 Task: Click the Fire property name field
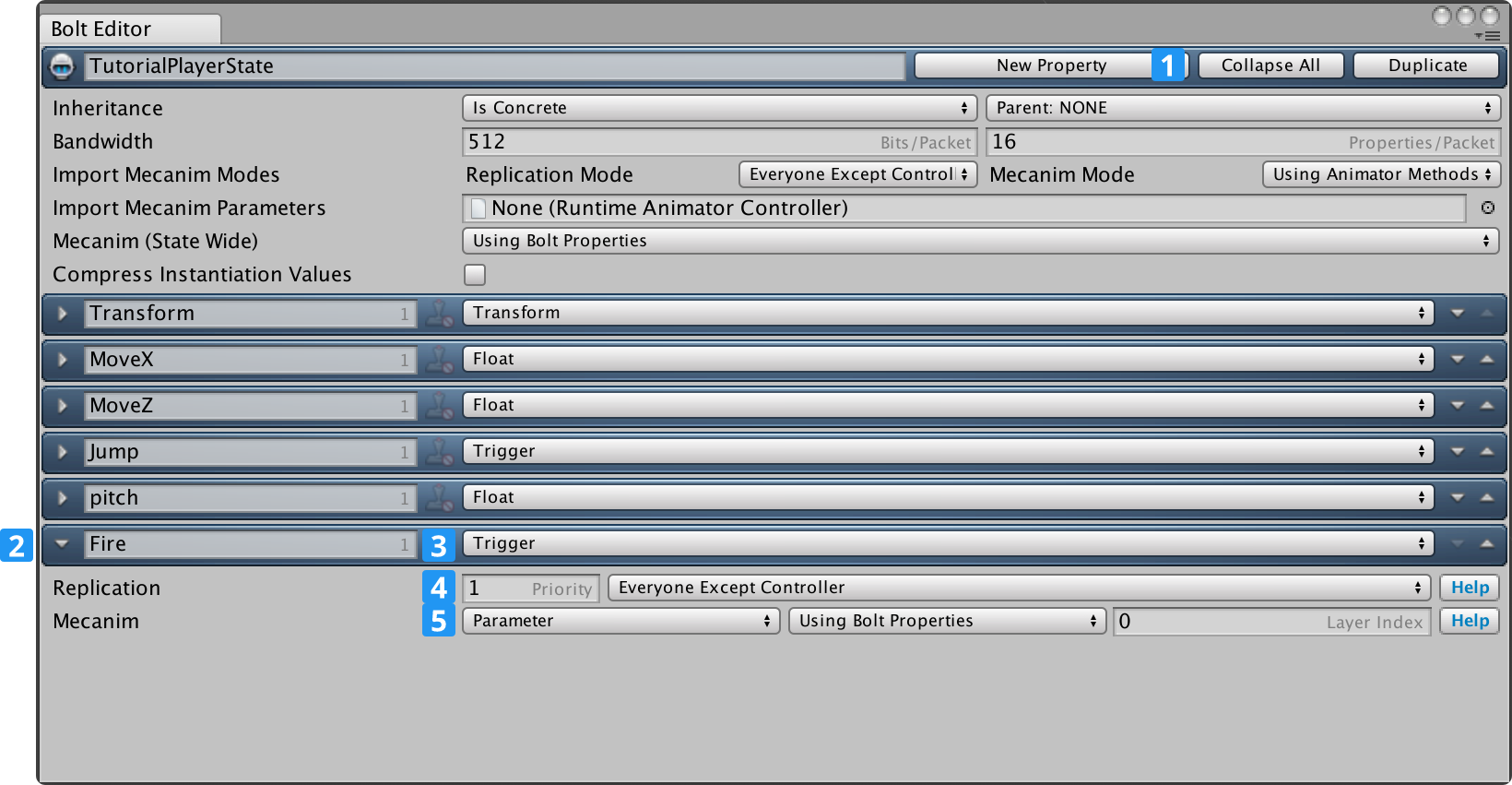250,544
